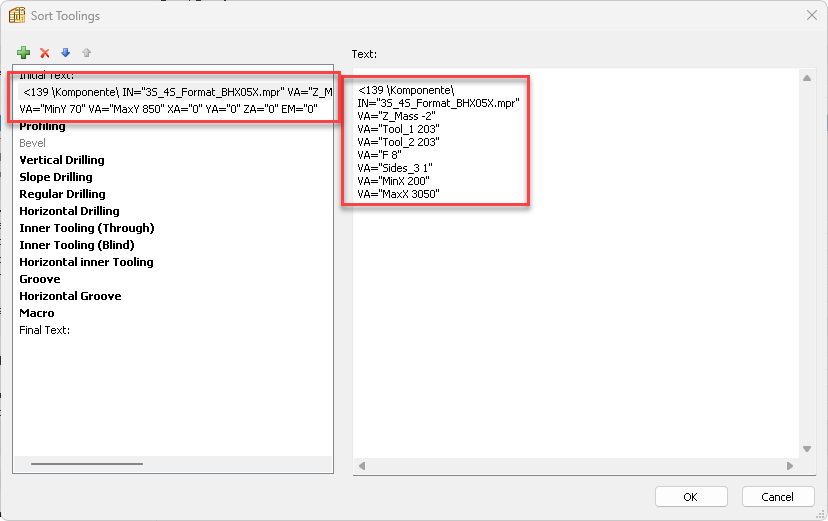Screen dimensions: 828x521
Task: Click the text panel scroll down arrow
Action: click(807, 449)
